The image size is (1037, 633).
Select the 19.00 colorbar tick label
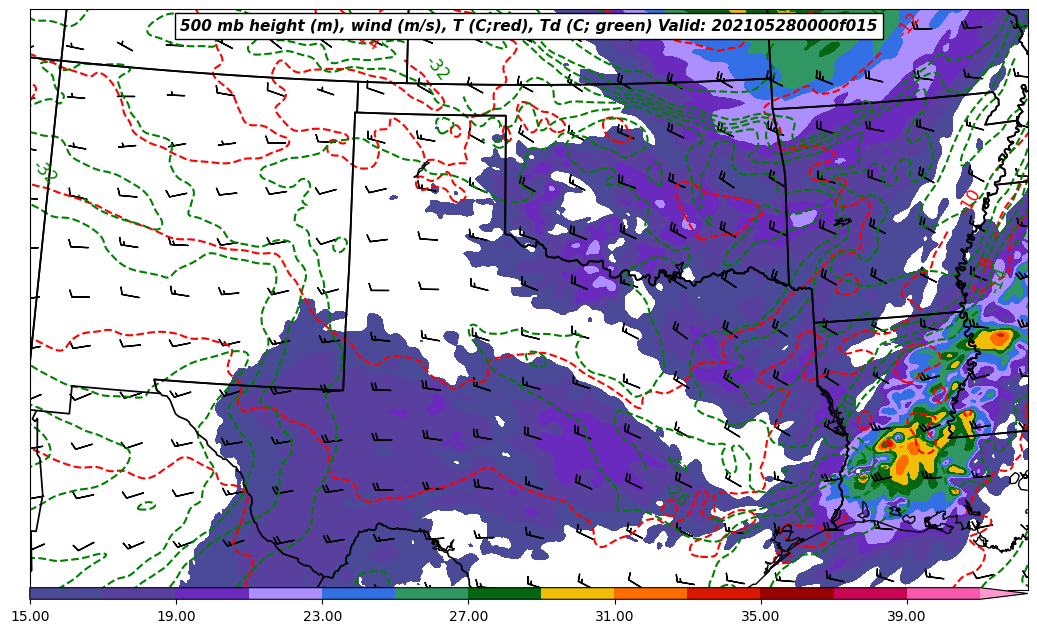coord(176,617)
